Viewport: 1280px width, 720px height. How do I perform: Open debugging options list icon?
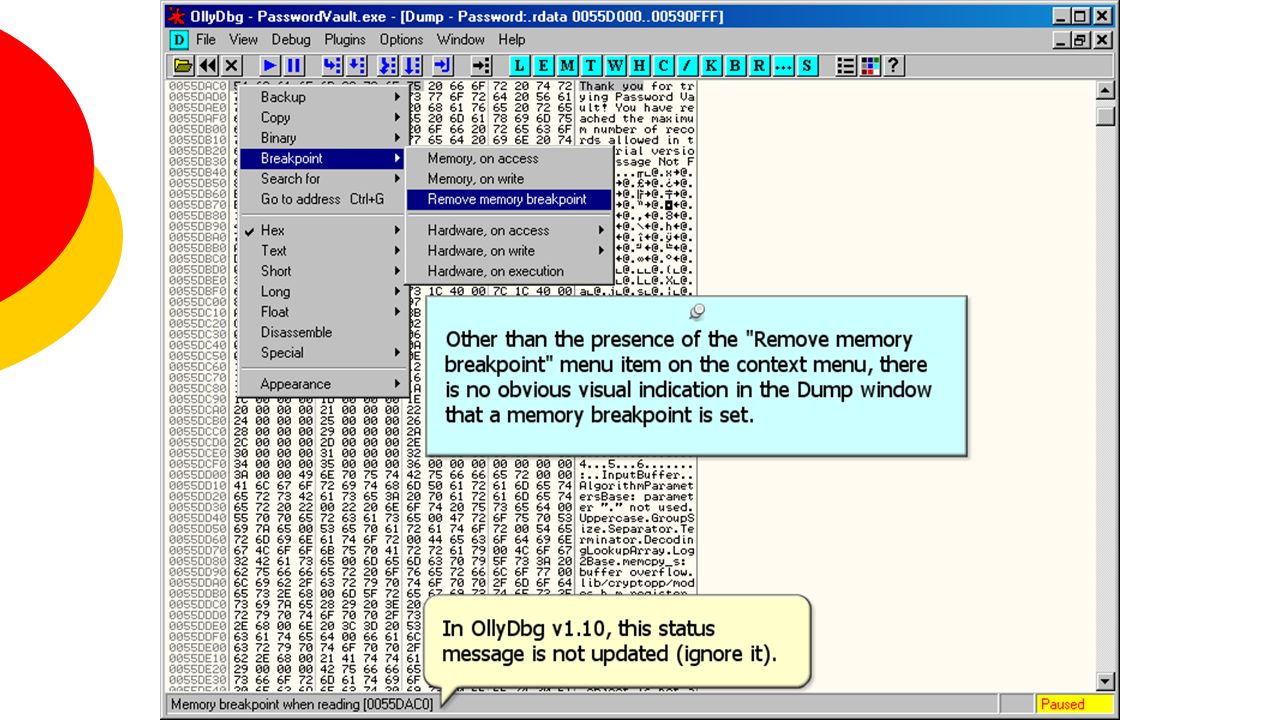846,66
